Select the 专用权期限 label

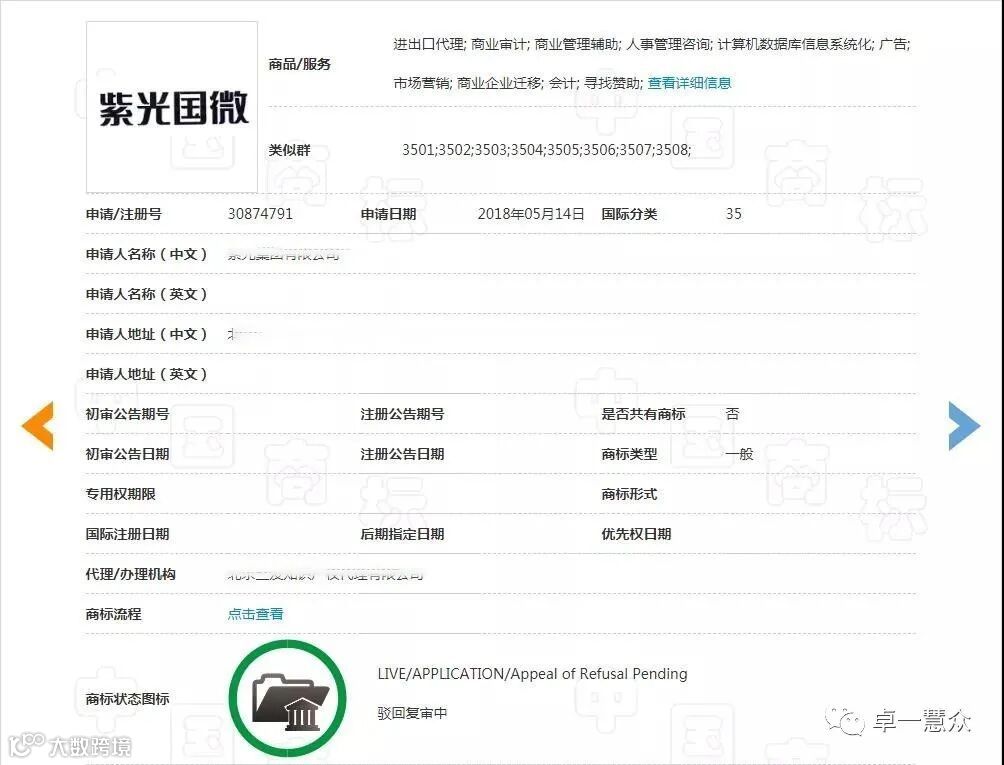[120, 494]
